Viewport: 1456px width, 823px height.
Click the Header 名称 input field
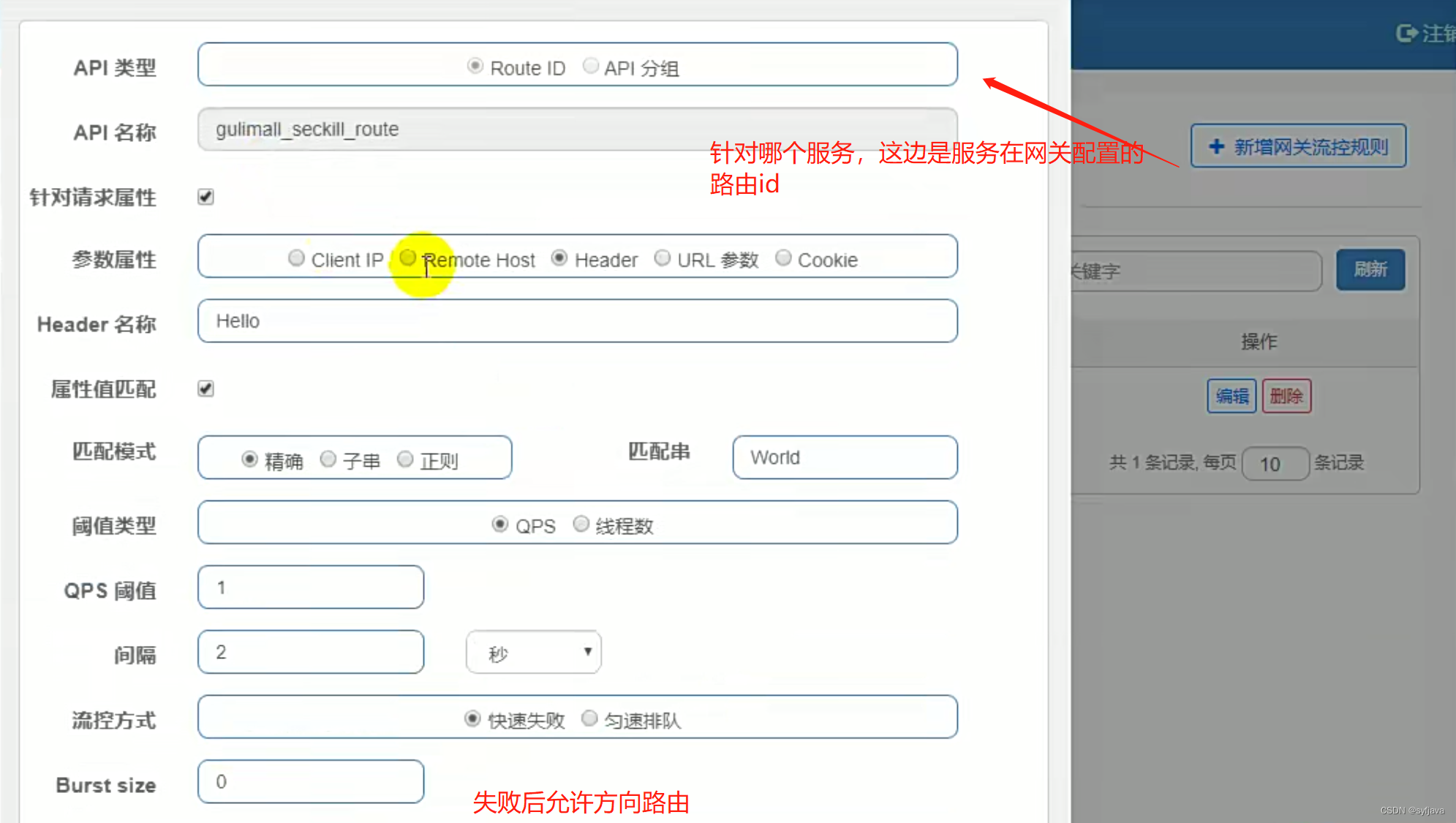(x=577, y=321)
